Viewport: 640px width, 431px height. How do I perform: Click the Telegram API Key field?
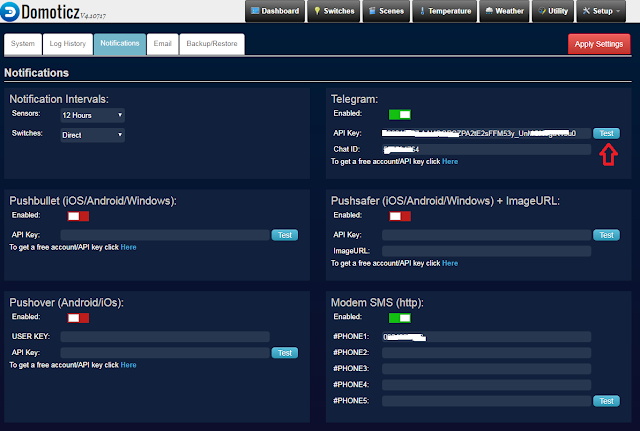tap(486, 133)
